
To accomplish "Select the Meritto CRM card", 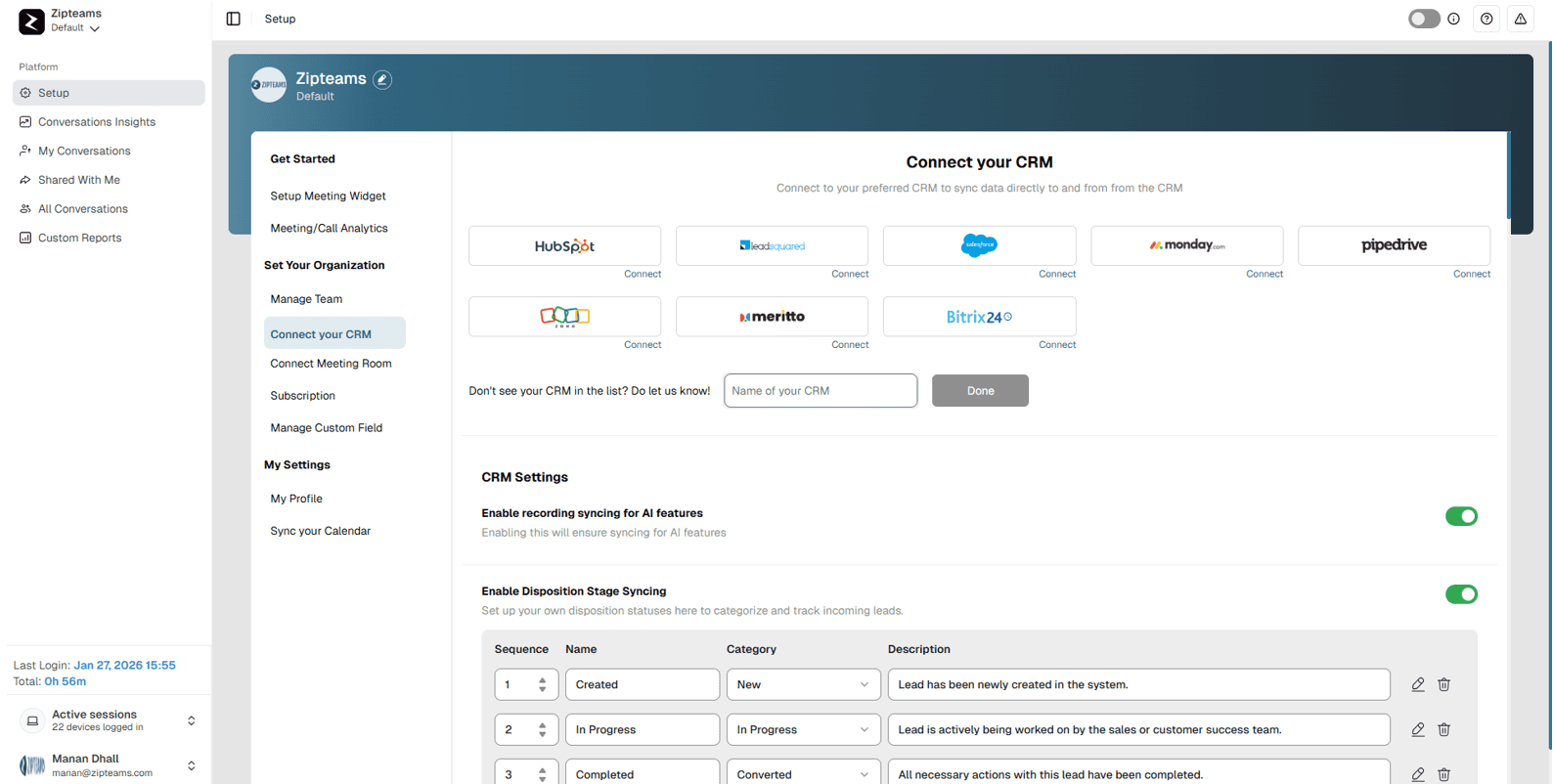I will coord(772,317).
